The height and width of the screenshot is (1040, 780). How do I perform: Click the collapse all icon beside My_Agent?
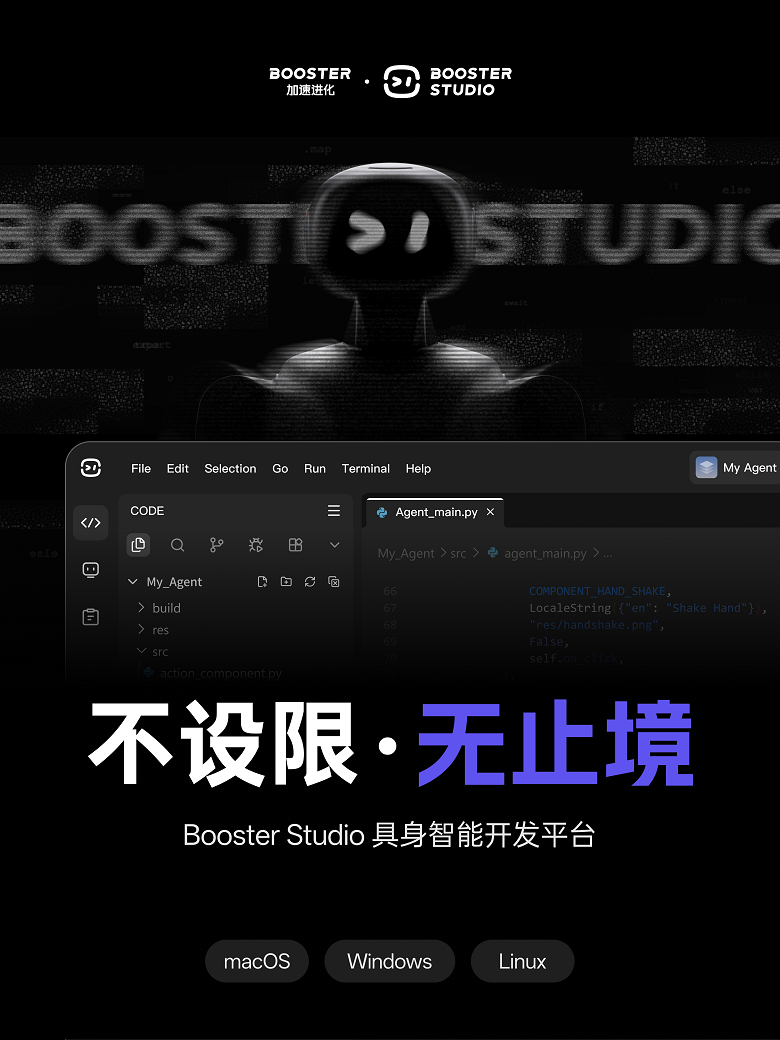click(334, 582)
